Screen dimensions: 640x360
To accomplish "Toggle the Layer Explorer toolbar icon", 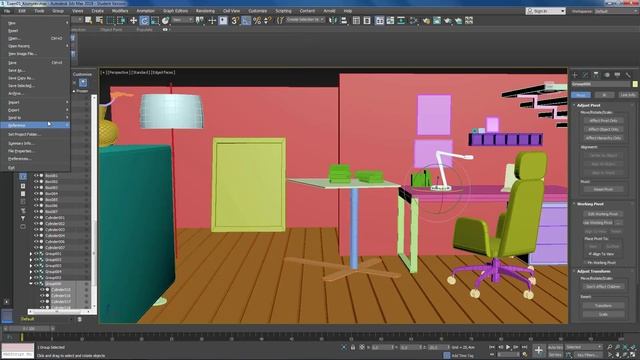I will tap(367, 20).
